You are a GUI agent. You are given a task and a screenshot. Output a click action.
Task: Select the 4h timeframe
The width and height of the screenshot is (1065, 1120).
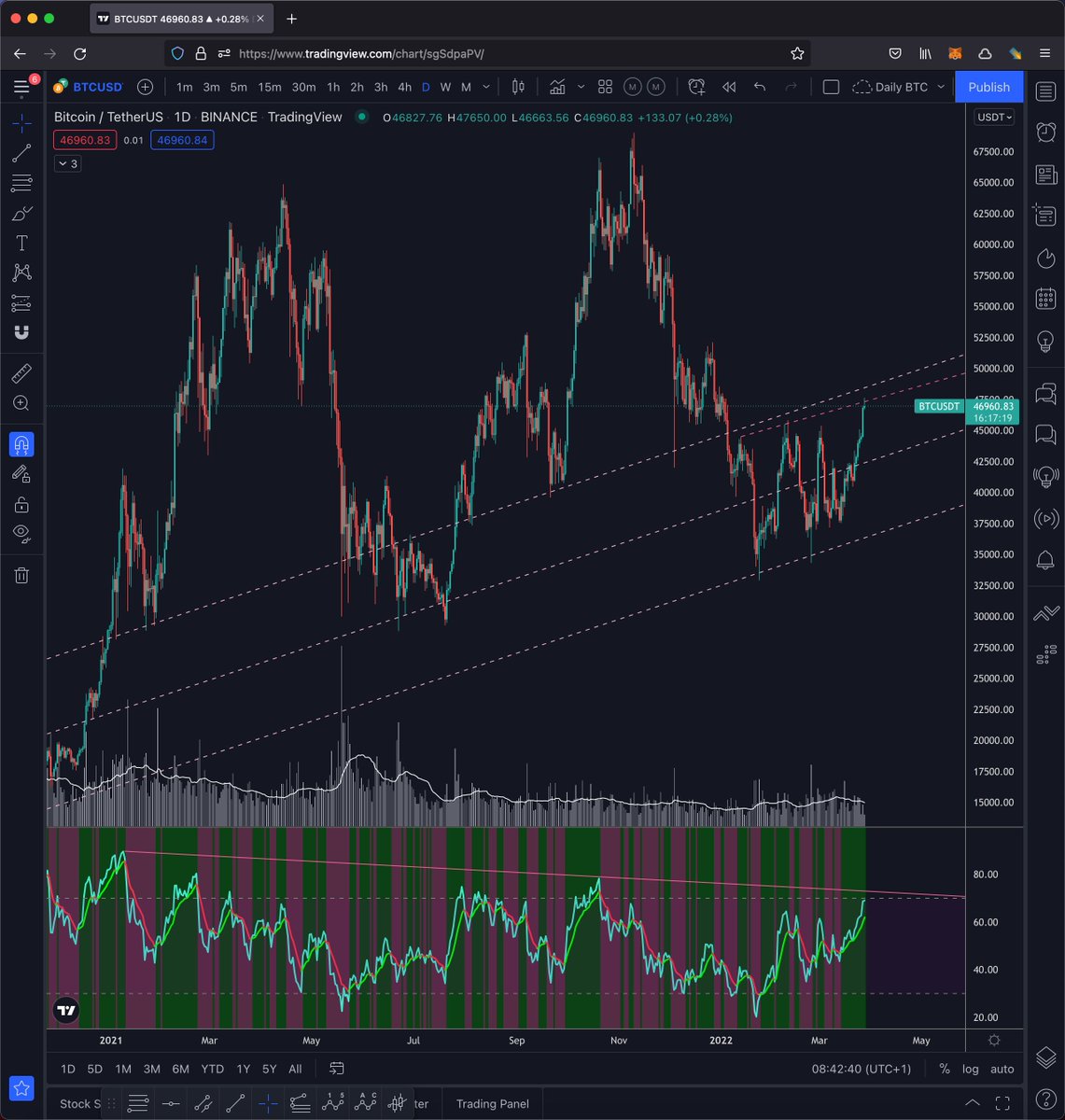click(404, 87)
